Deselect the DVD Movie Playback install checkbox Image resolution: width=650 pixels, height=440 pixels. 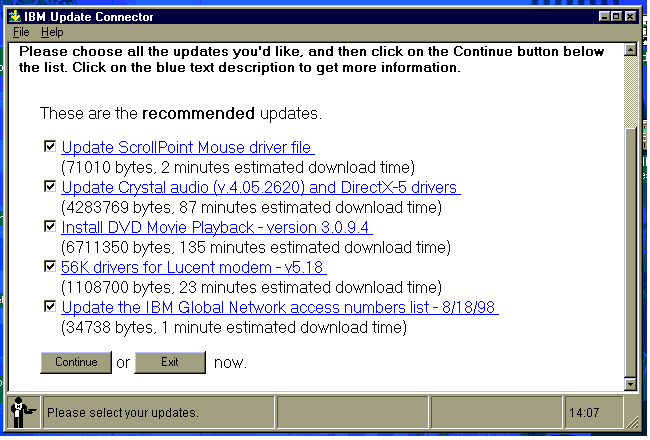click(x=50, y=227)
